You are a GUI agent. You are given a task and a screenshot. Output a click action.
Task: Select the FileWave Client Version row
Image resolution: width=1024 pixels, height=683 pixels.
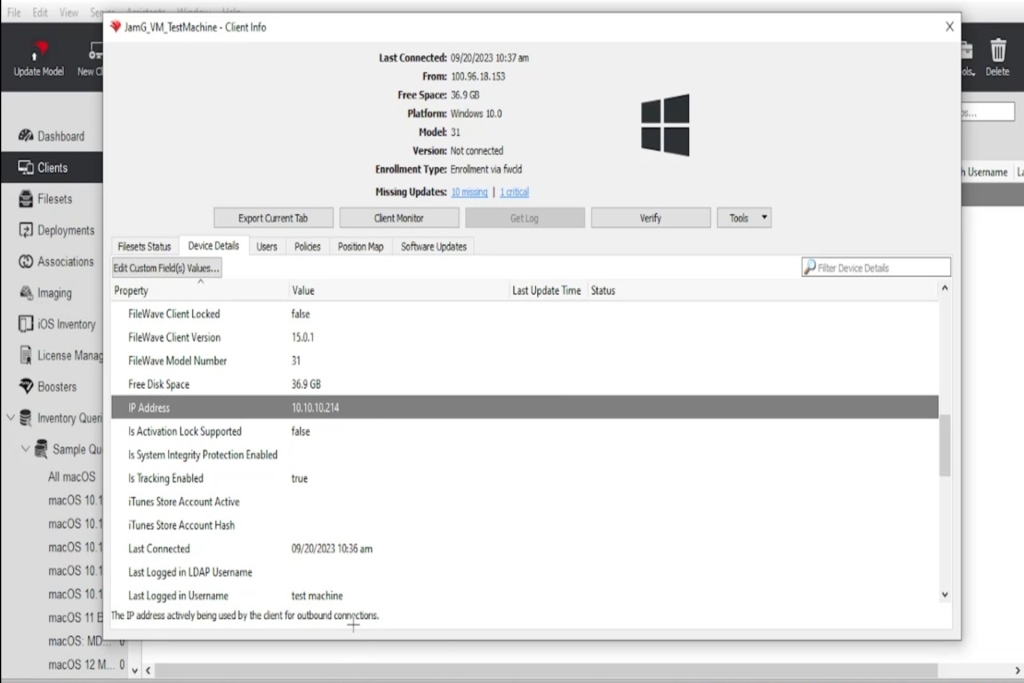tap(524, 338)
